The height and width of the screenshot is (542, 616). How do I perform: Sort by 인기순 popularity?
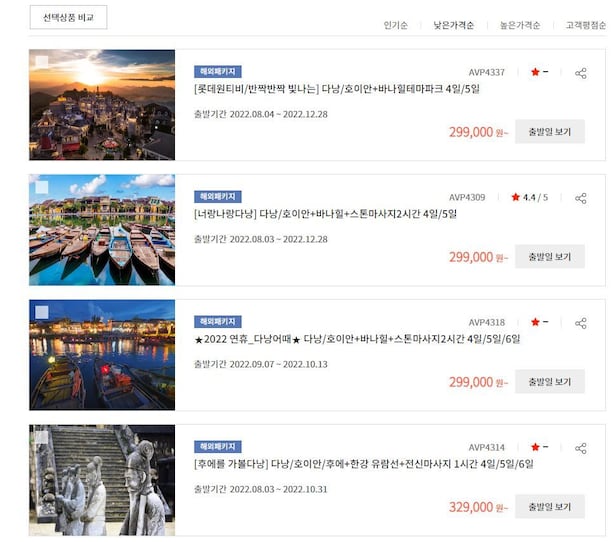396,26
